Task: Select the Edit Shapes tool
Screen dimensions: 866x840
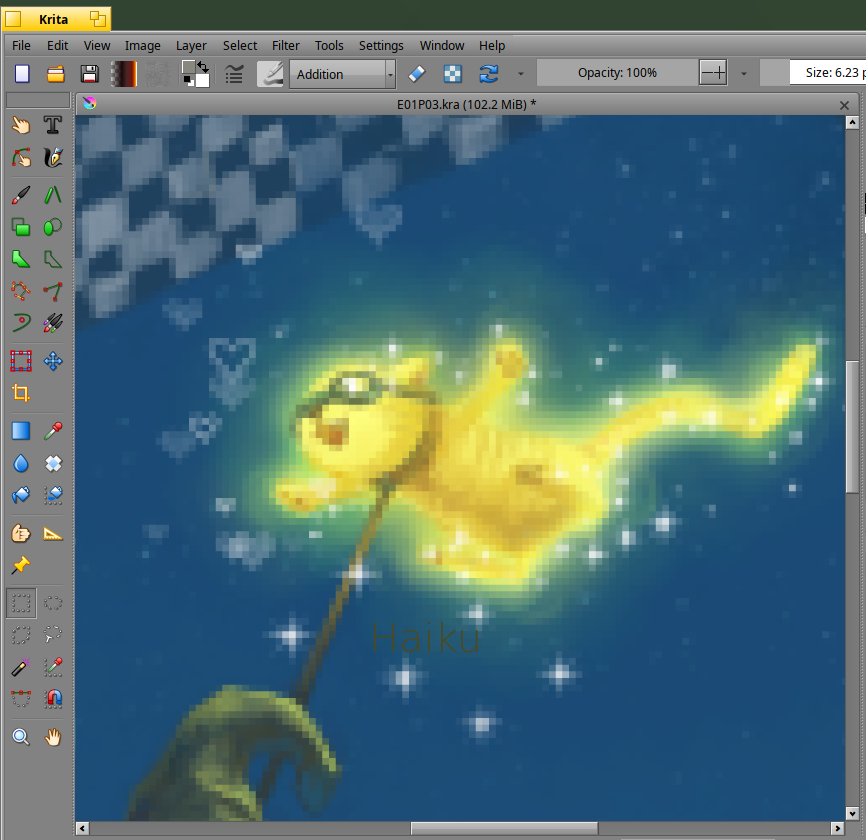Action: (x=21, y=158)
